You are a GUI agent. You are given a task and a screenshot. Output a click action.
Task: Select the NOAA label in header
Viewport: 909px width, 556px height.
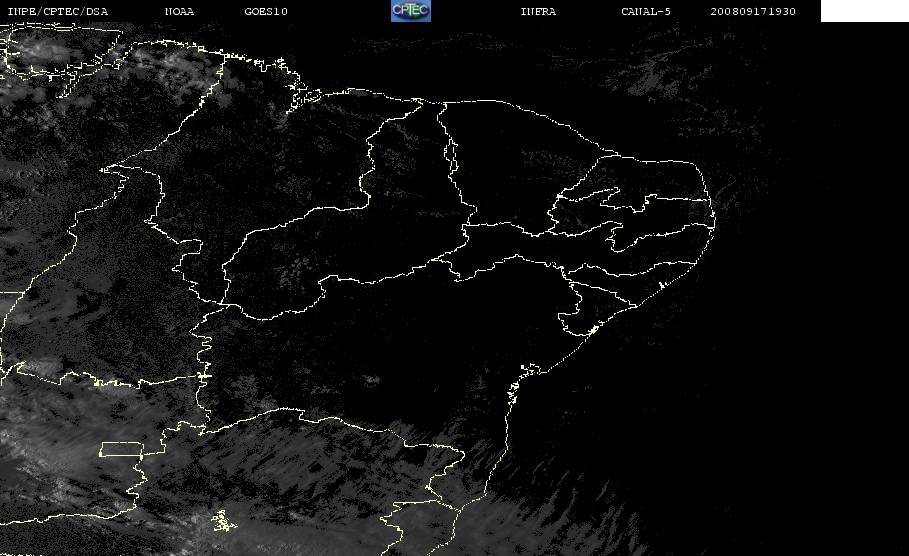(x=179, y=11)
